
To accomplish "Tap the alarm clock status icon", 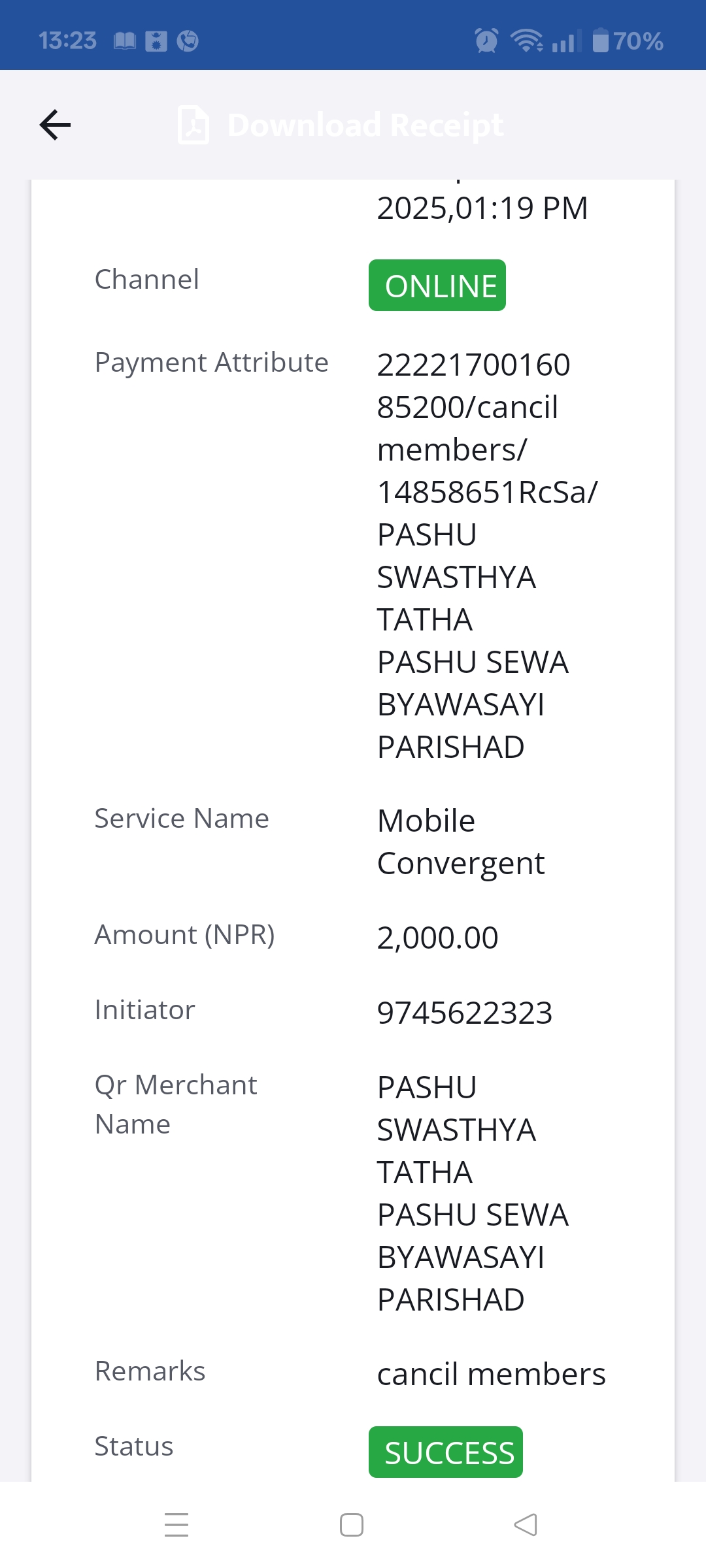I will (486, 41).
